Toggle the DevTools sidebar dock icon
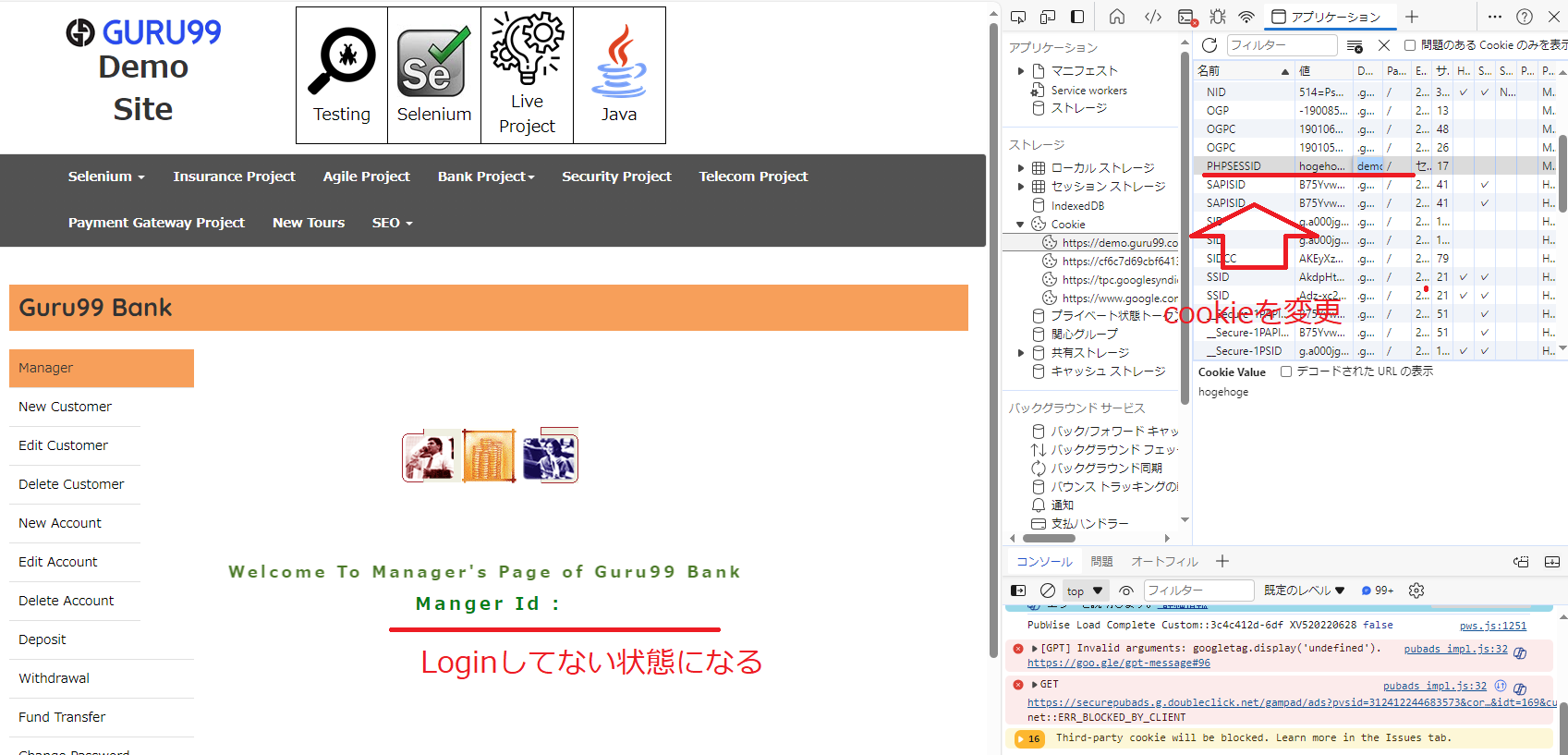The width and height of the screenshot is (1568, 755). click(x=1077, y=17)
